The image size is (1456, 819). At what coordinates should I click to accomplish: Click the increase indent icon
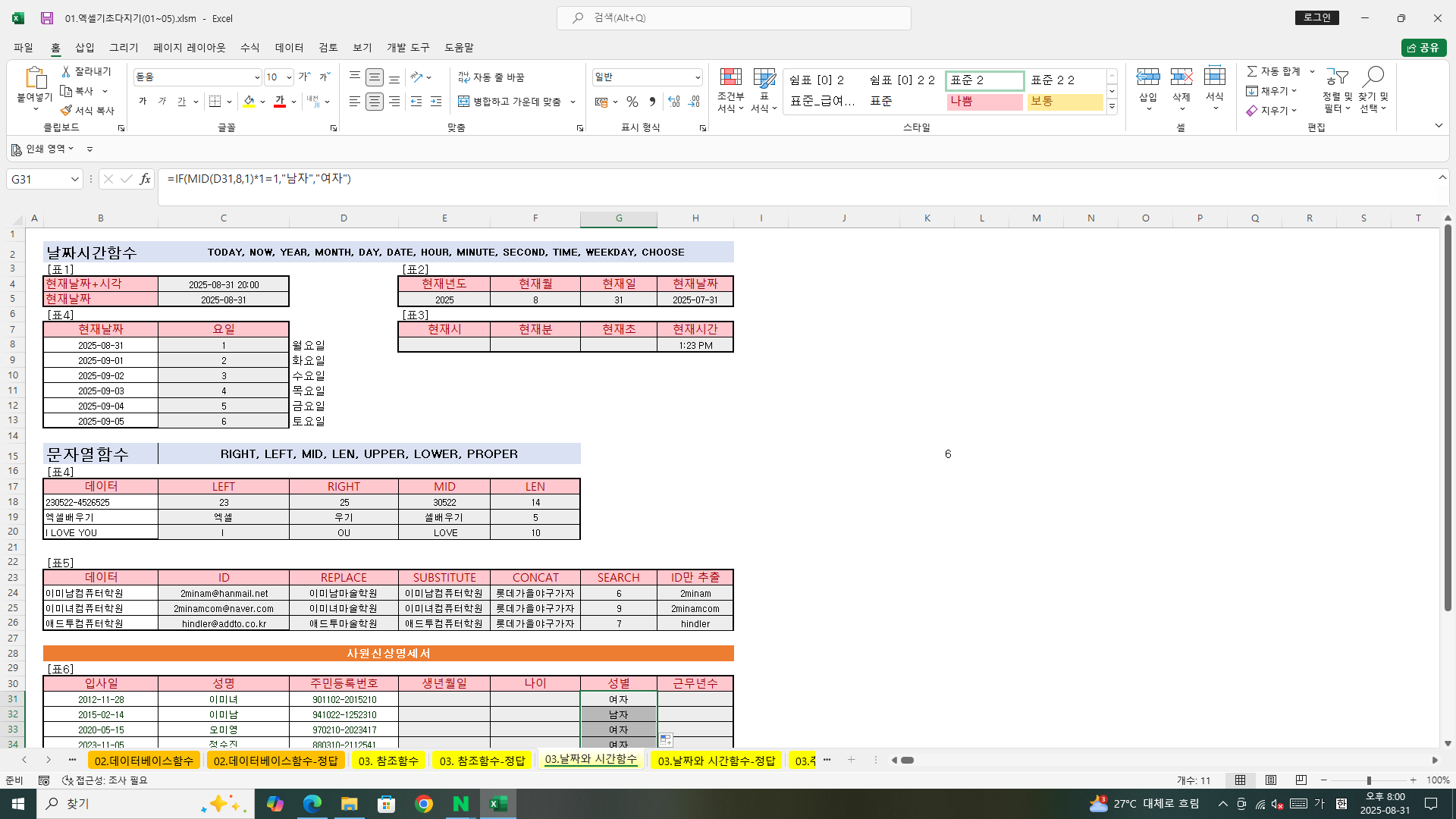pos(436,102)
